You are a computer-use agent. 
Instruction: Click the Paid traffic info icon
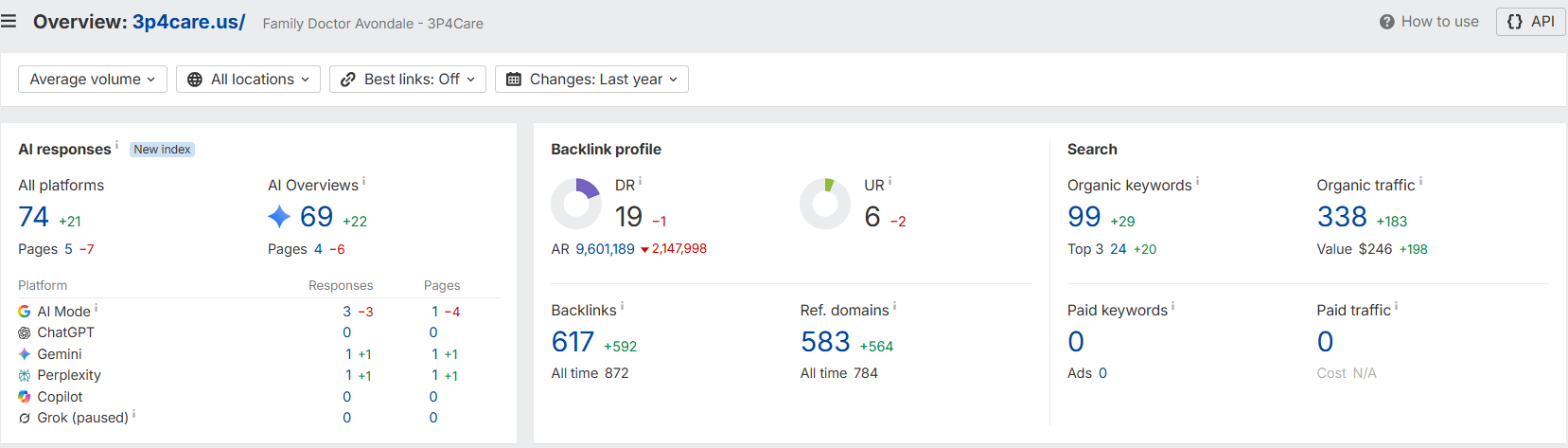click(x=1396, y=306)
